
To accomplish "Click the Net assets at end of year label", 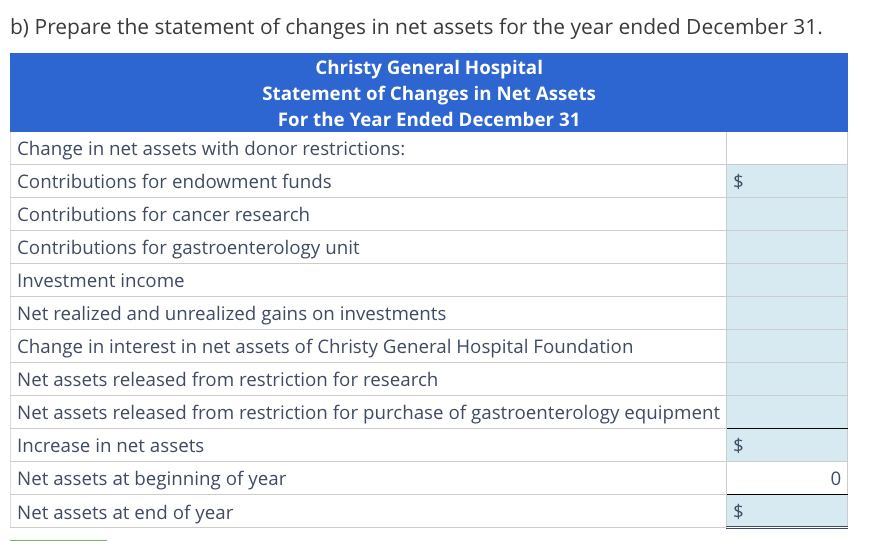I will click(x=125, y=512).
